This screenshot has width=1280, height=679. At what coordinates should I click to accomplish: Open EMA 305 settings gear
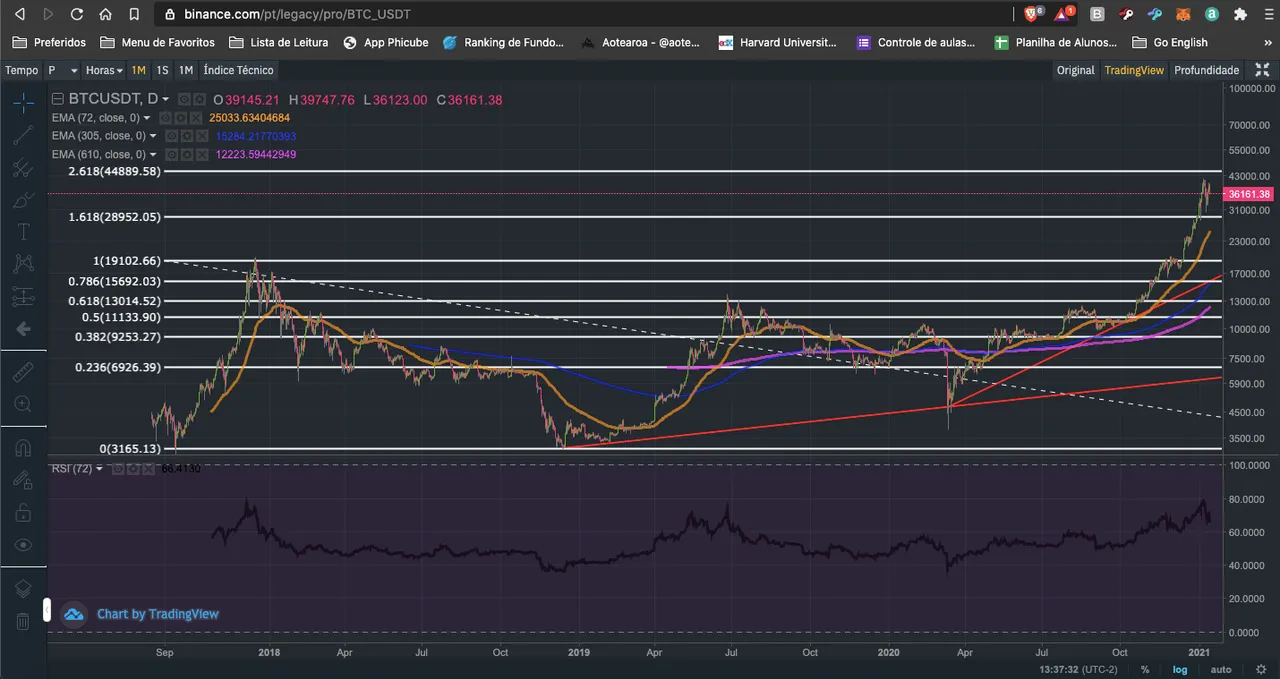[187, 136]
